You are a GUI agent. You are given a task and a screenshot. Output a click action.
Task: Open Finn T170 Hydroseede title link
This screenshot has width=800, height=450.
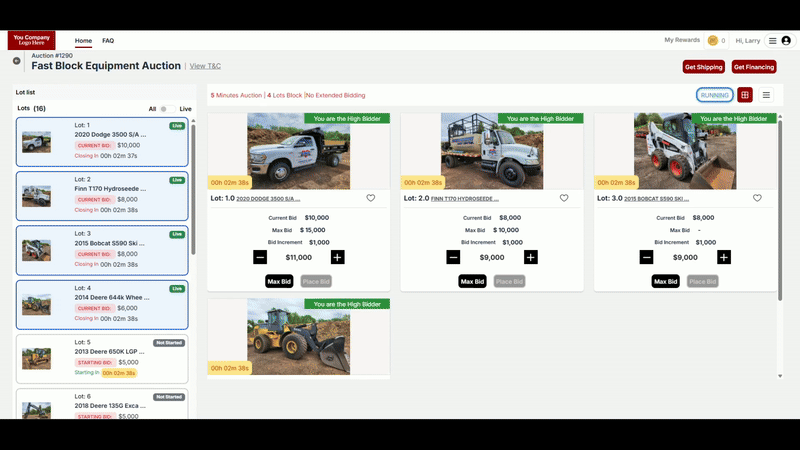pyautogui.click(x=465, y=199)
